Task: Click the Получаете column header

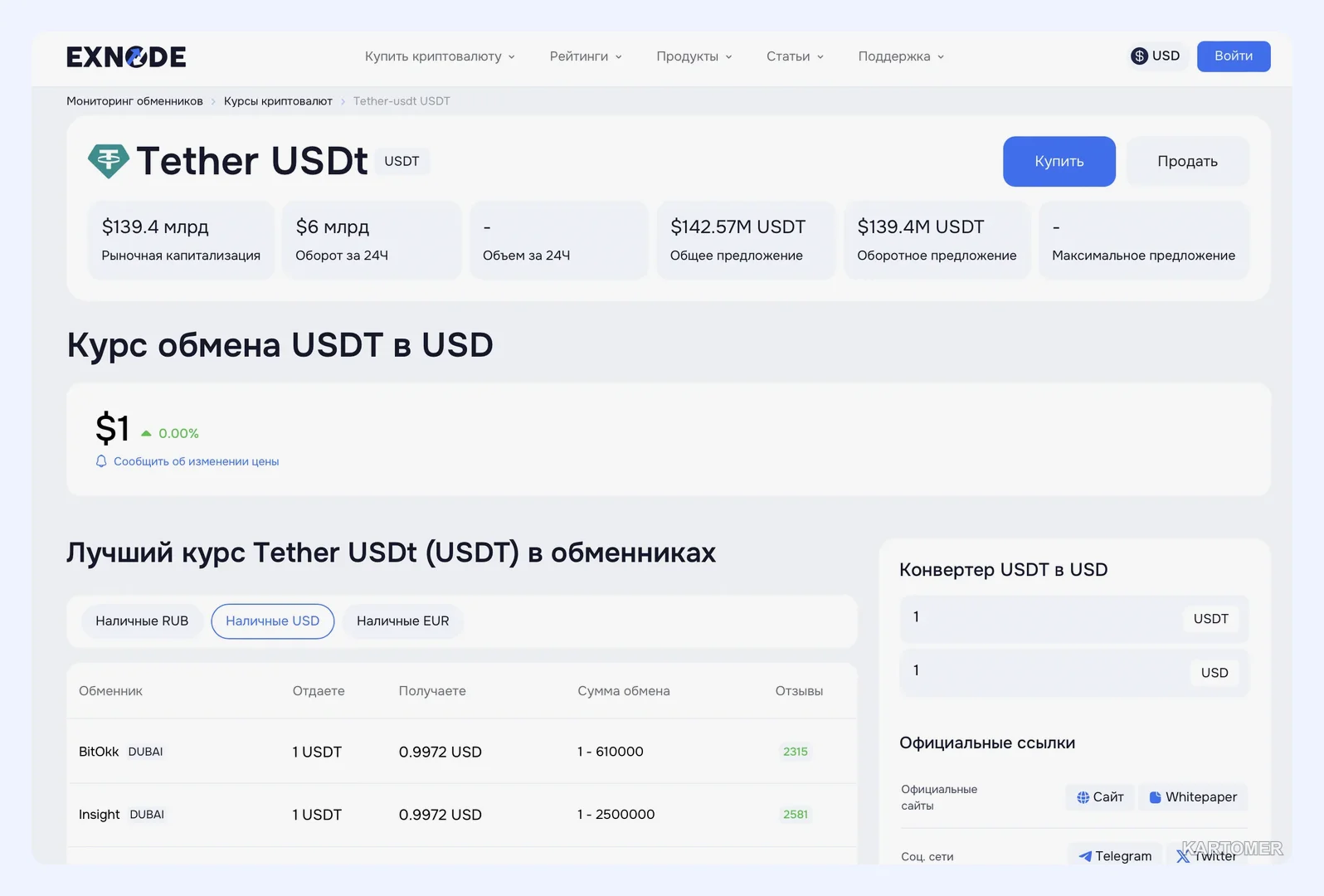Action: coord(432,691)
